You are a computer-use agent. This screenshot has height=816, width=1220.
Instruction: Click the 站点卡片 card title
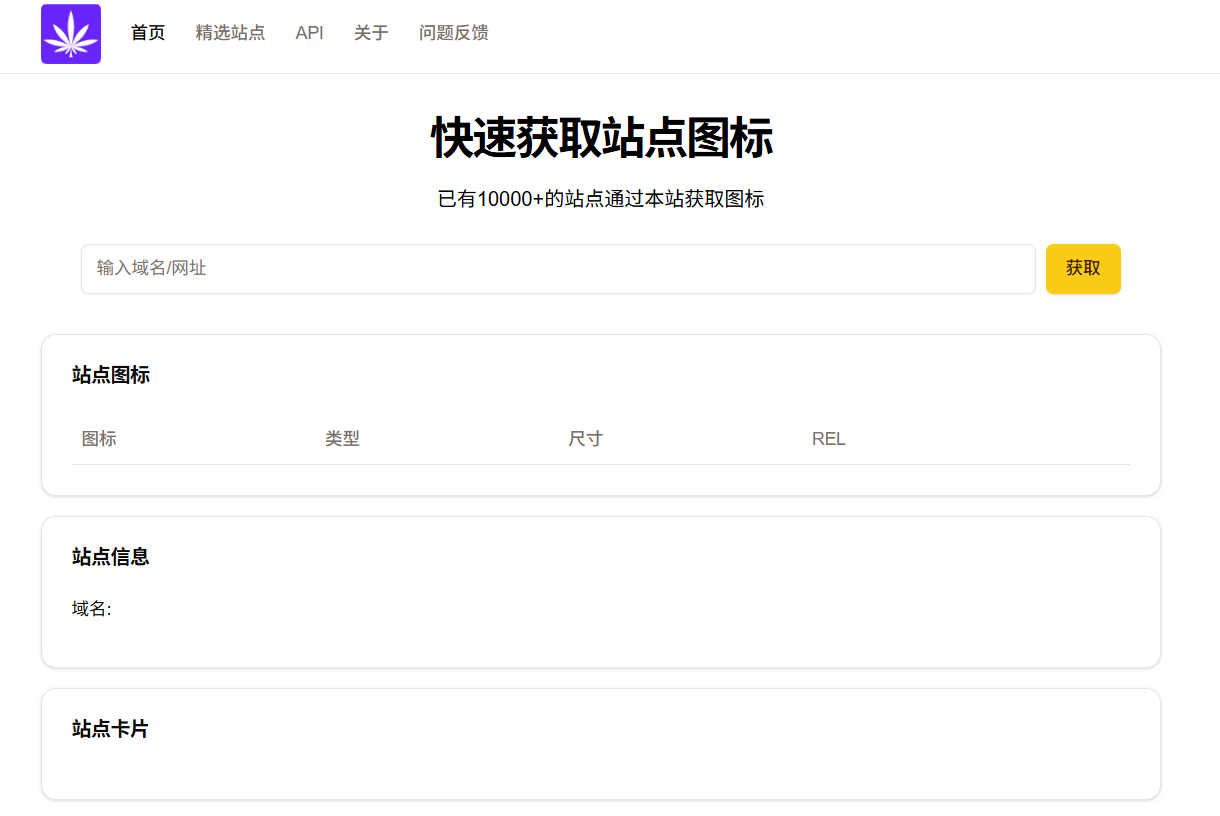[x=110, y=729]
